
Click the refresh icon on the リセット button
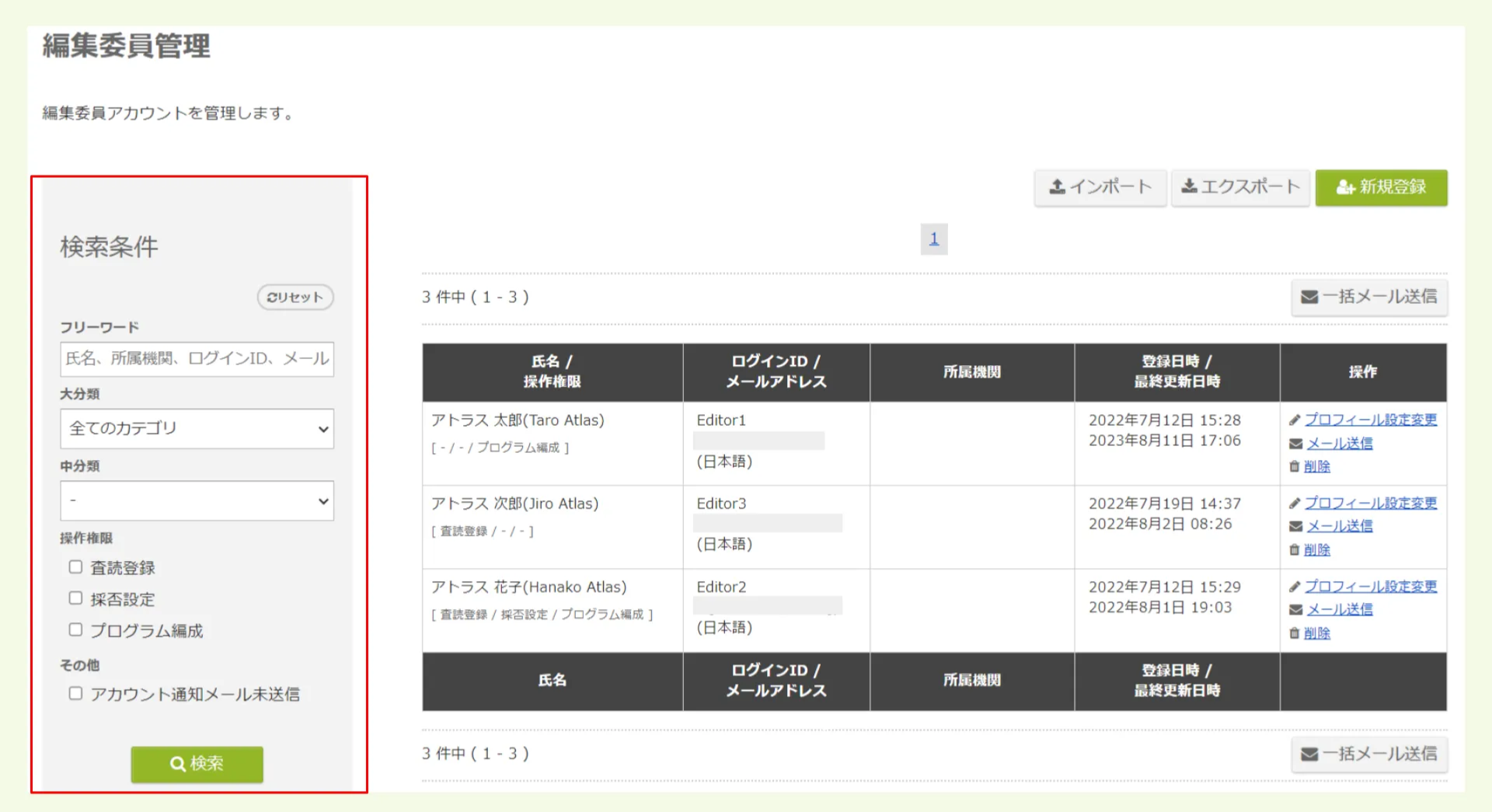click(x=271, y=297)
